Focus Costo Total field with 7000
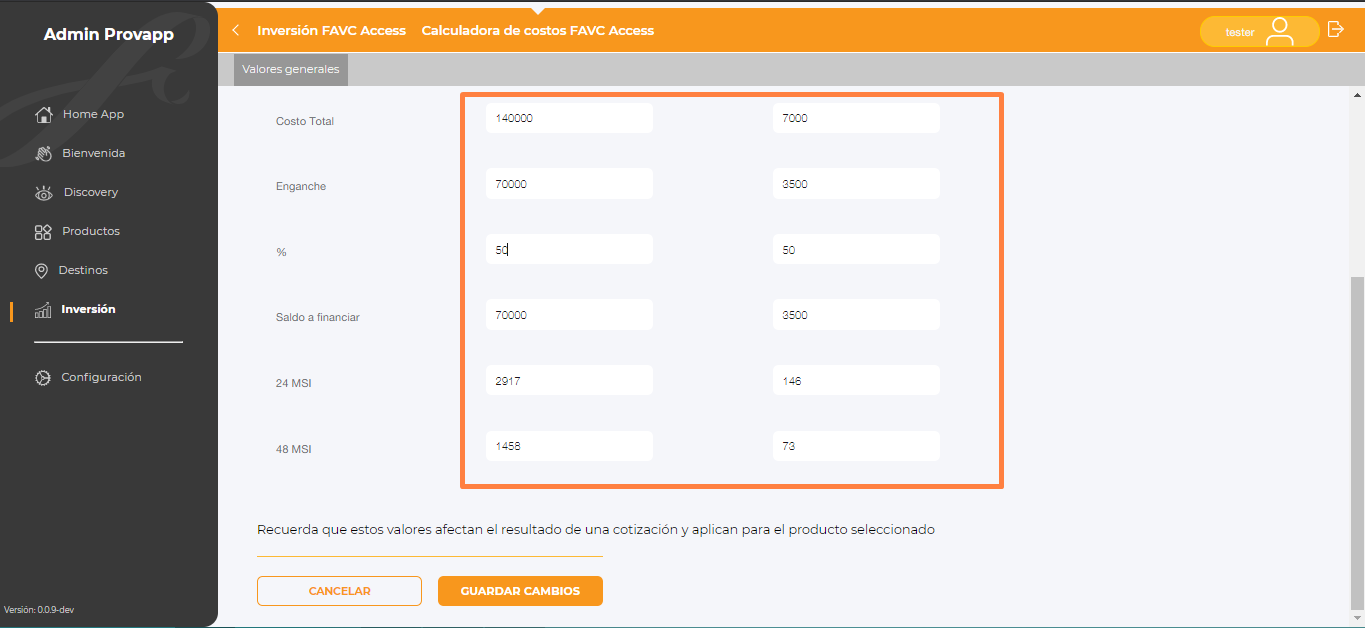1365x628 pixels. (856, 118)
